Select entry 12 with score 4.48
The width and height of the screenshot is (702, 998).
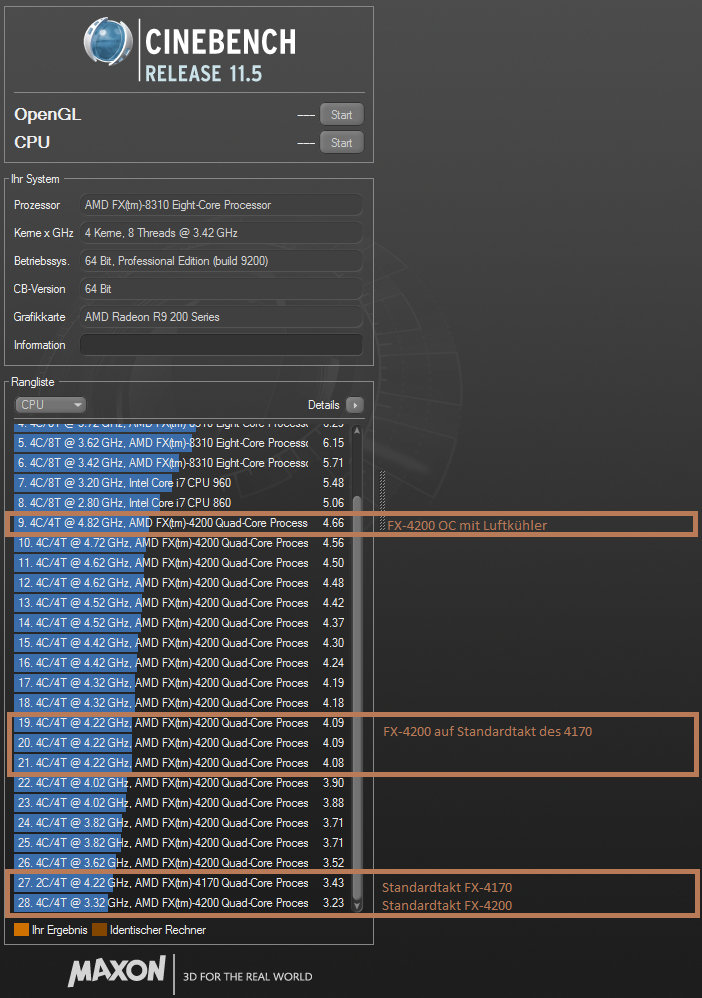click(181, 583)
